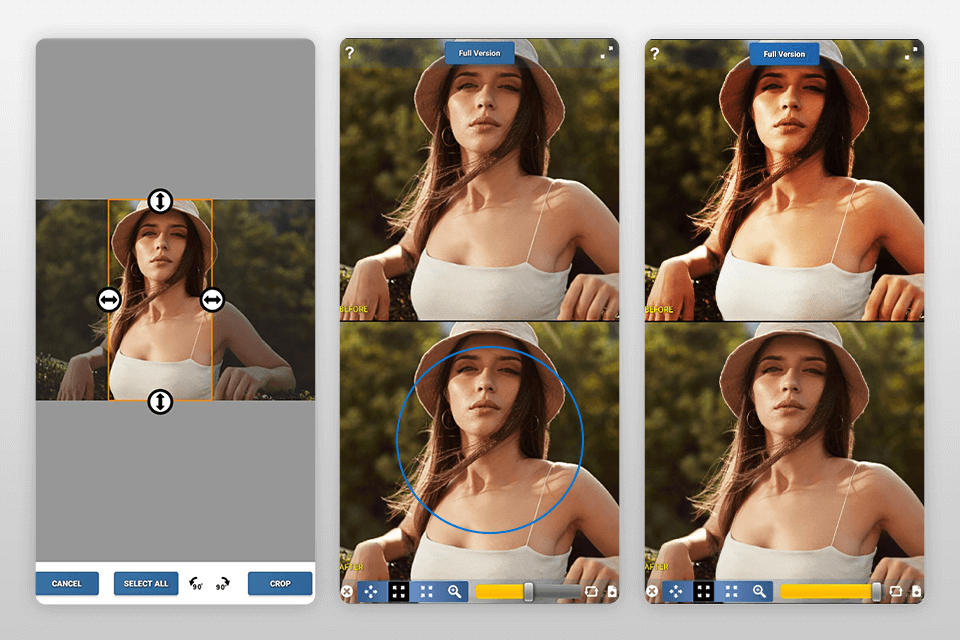Click the right horizontal-resize handle on crop box
The image size is (960, 640).
(212, 300)
